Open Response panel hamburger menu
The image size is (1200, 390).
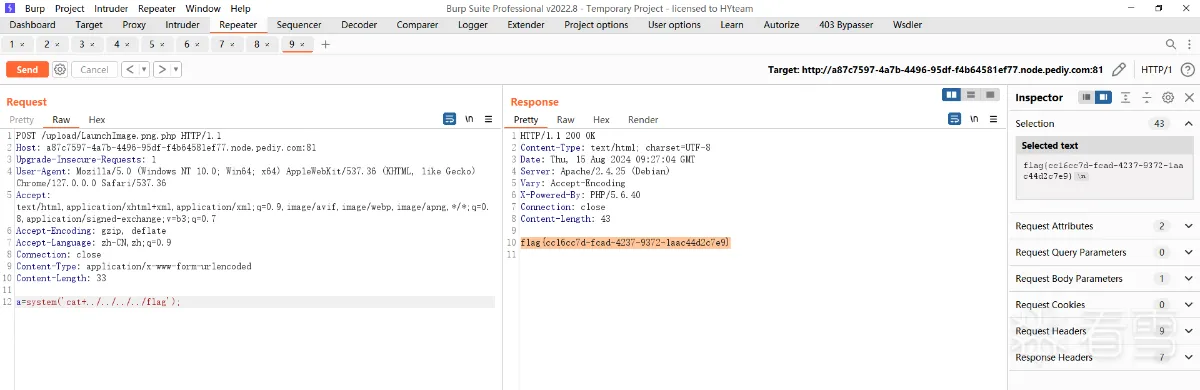tap(992, 119)
